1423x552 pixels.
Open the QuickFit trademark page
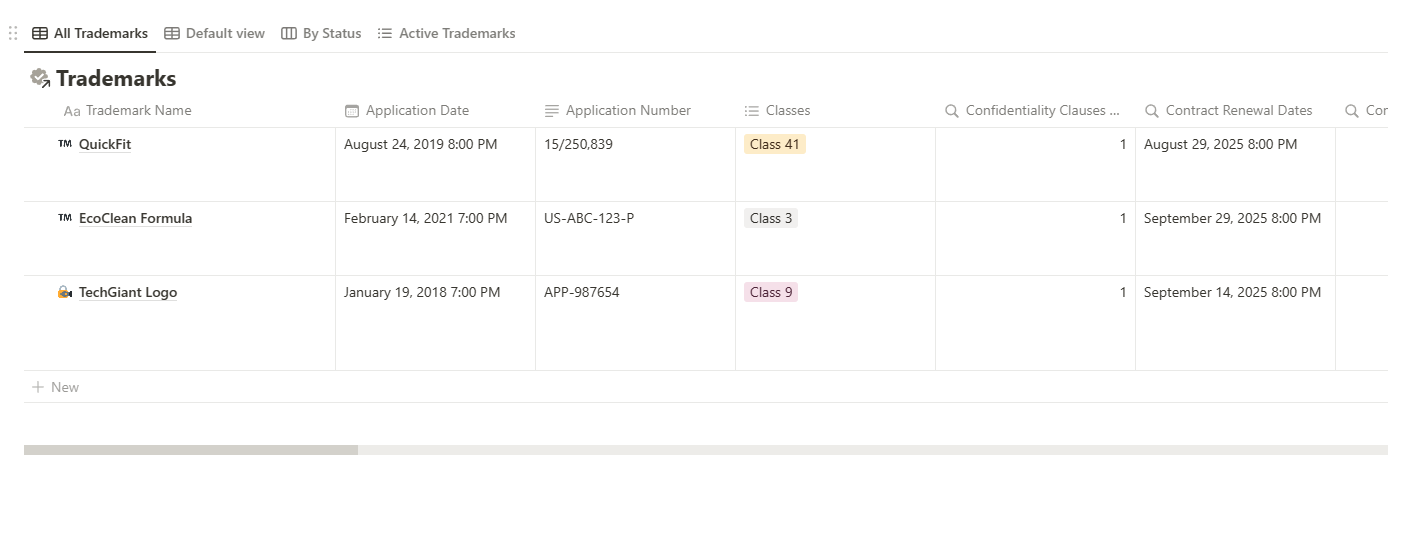[105, 144]
